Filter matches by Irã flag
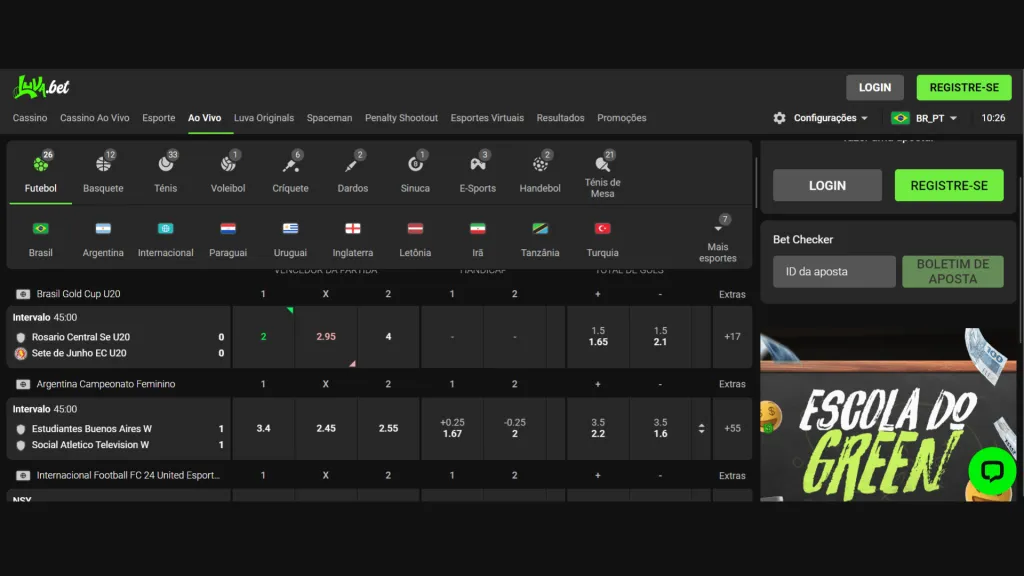The image size is (1024, 576). click(478, 229)
